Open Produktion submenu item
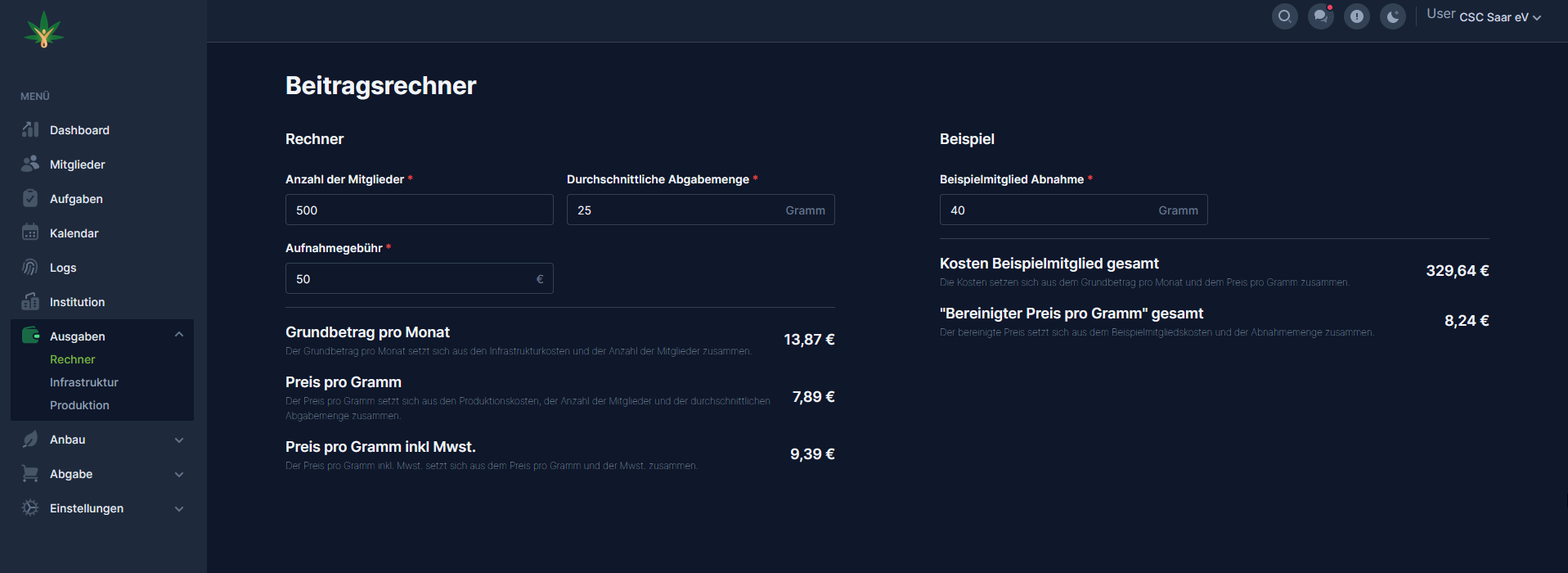1568x573 pixels. tap(79, 405)
